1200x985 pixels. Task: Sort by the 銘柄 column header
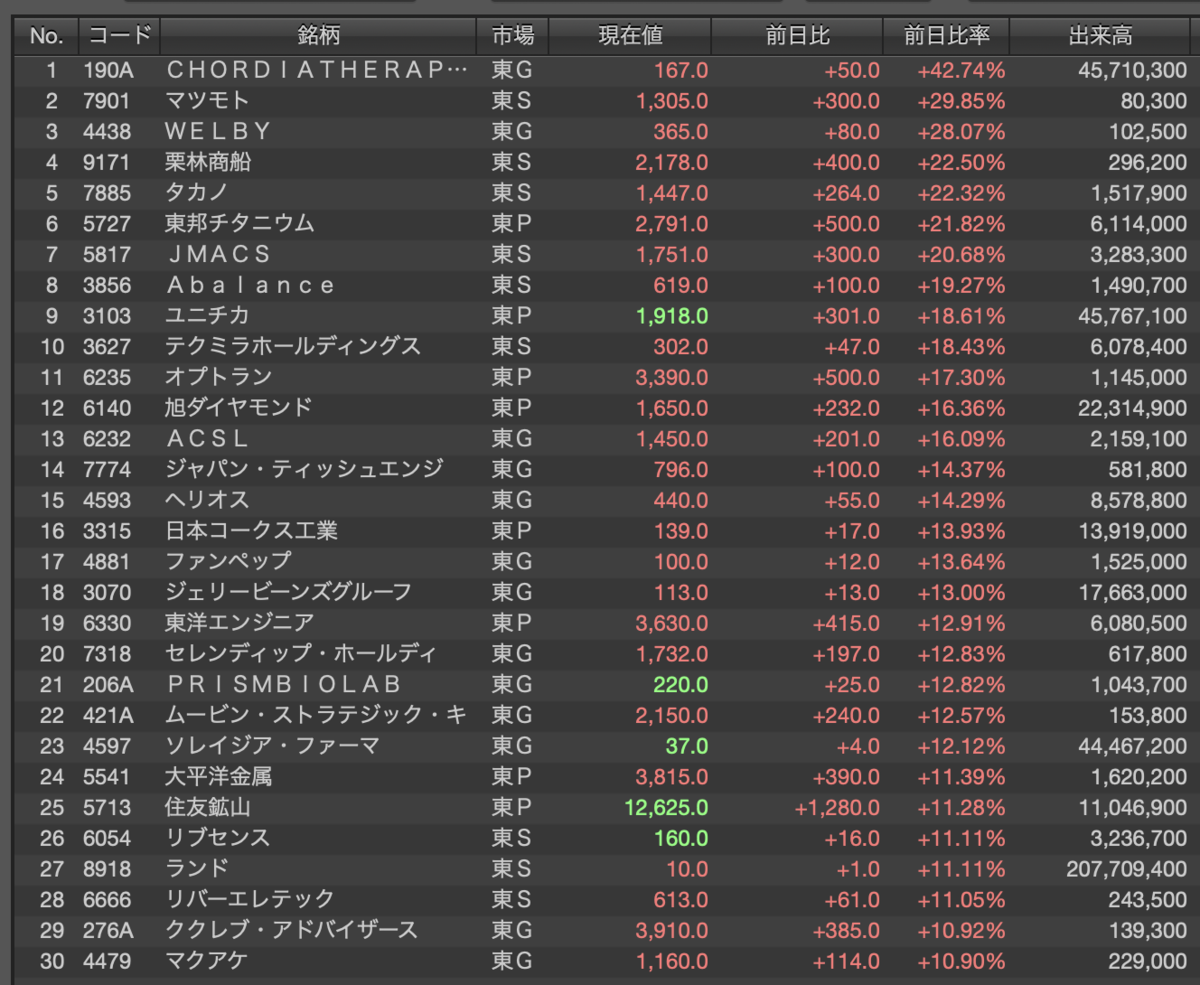318,36
